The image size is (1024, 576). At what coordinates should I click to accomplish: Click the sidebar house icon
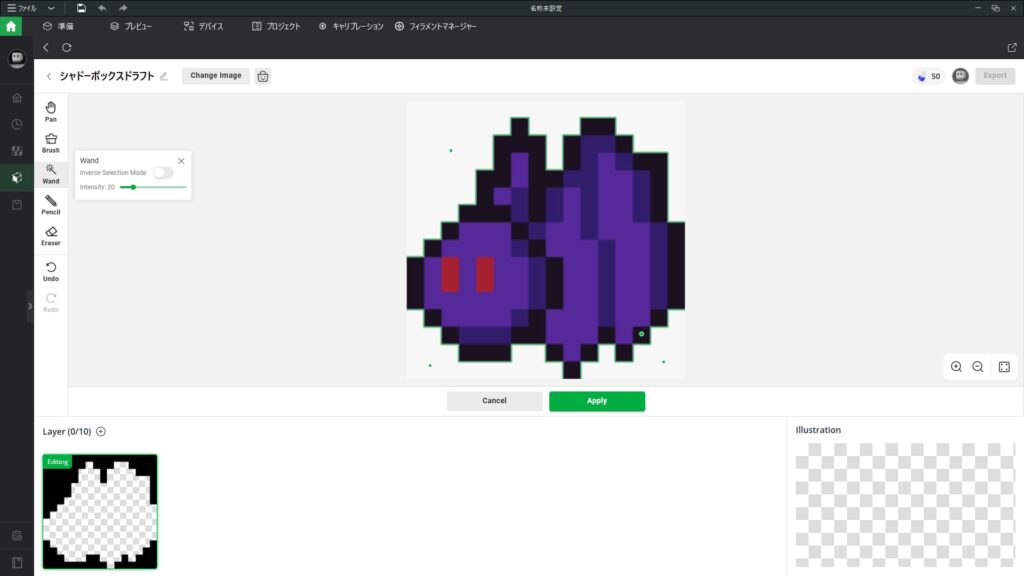click(17, 98)
